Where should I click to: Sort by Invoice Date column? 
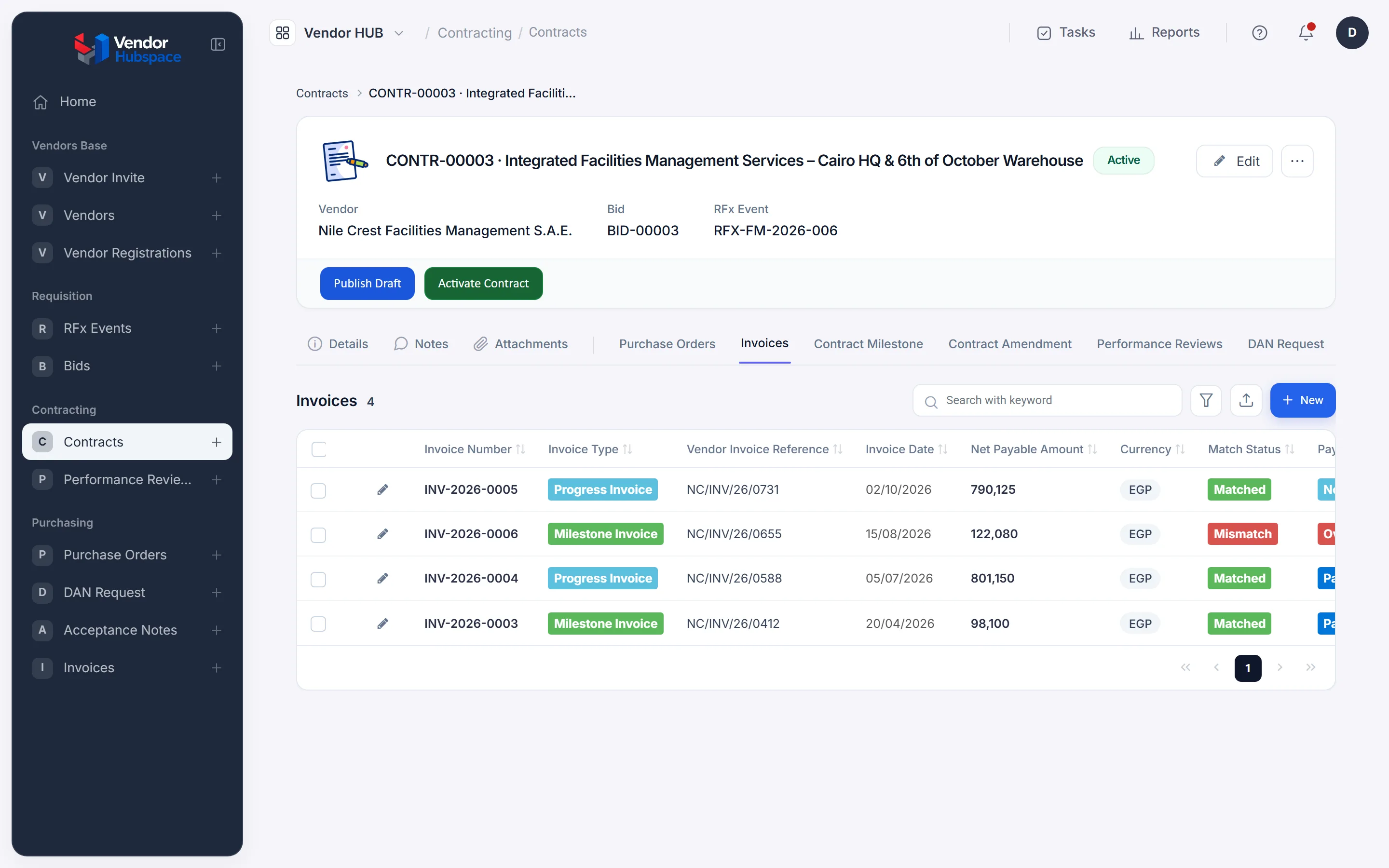[x=942, y=449]
